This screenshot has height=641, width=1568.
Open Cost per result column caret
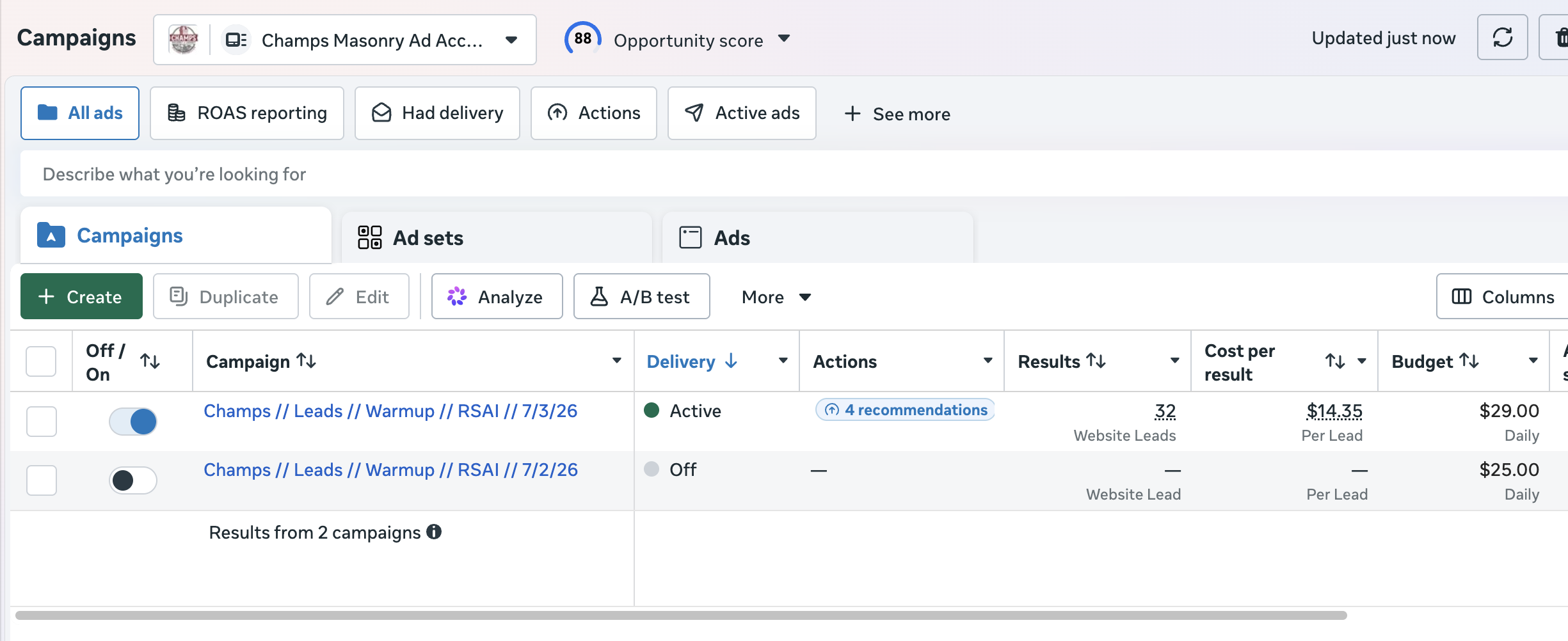(1362, 361)
